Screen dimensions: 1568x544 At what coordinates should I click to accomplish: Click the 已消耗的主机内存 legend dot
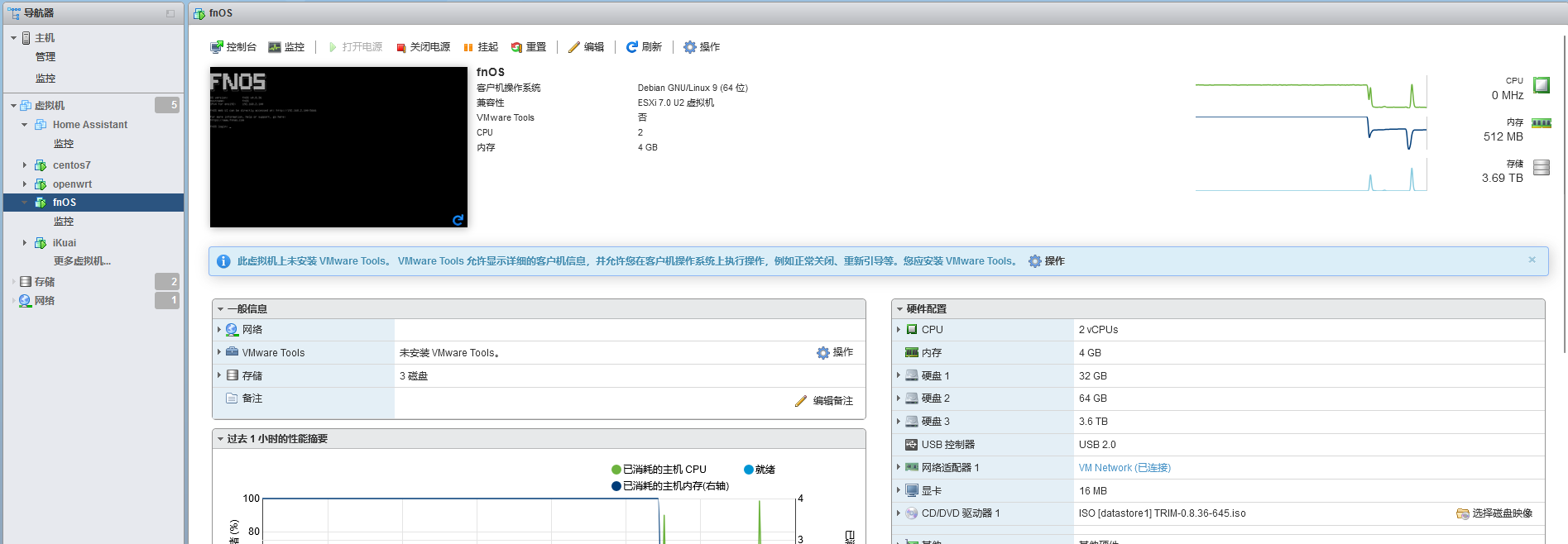(x=616, y=486)
